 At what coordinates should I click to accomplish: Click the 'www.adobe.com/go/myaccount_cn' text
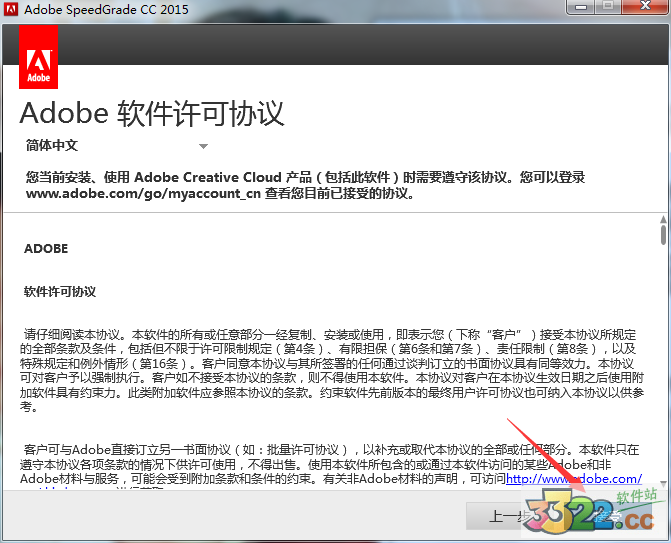pos(143,193)
